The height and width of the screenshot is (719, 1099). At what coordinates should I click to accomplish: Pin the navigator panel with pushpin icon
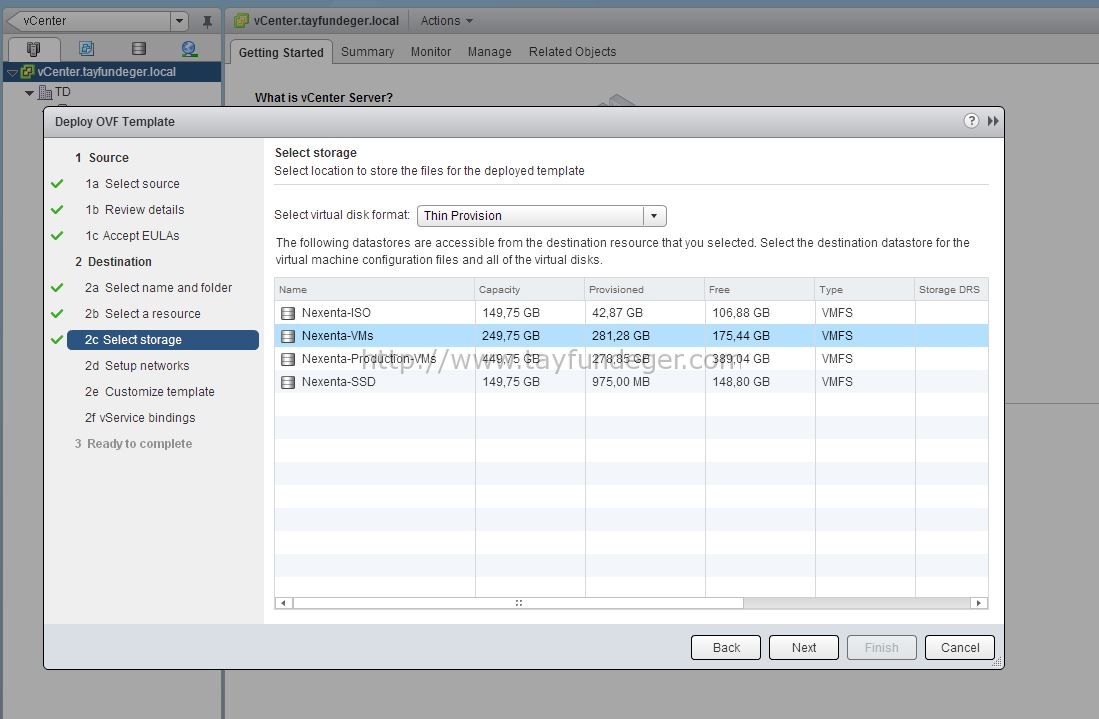[207, 22]
